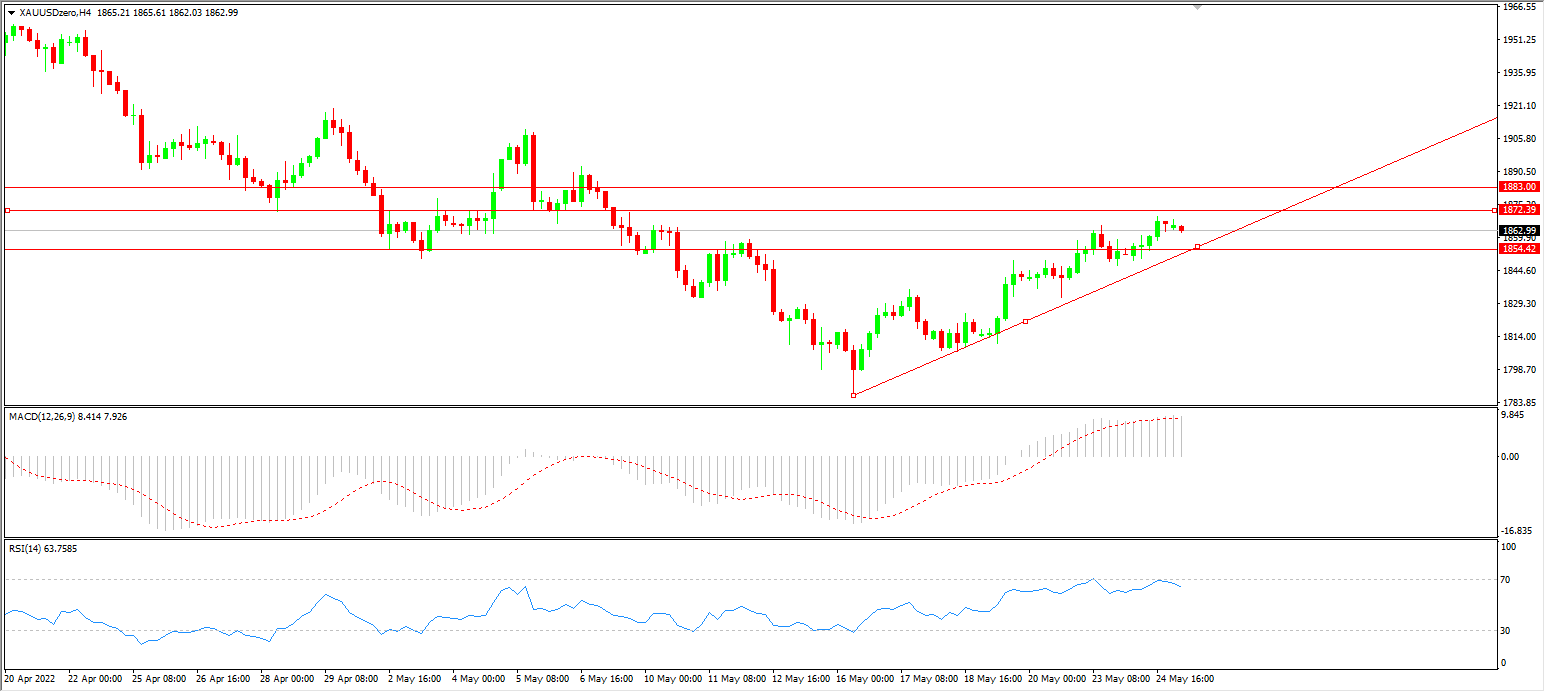
Task: Click the 28 Apr 00:00 time label
Action: point(288,678)
